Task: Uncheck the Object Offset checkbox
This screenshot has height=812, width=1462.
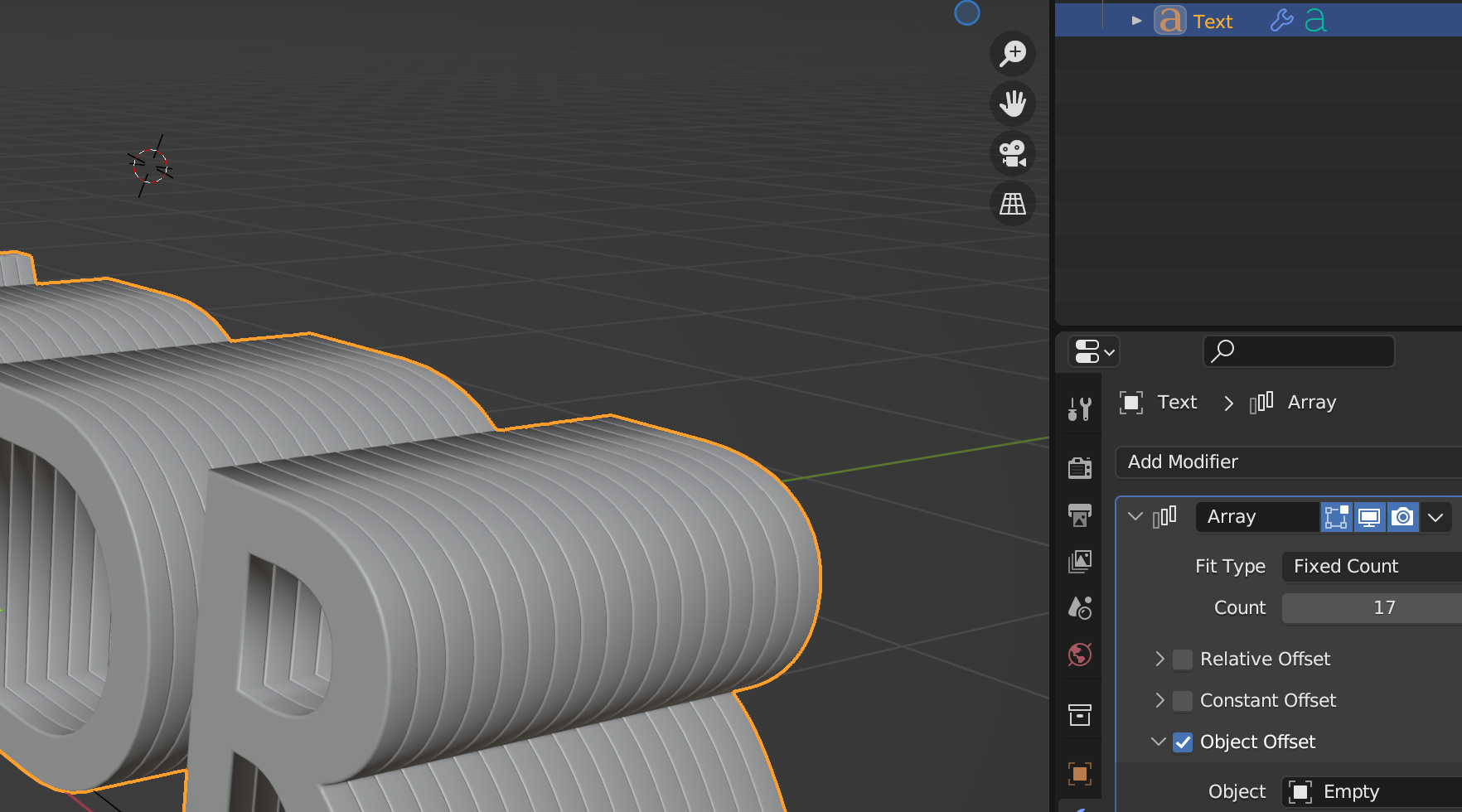Action: pyautogui.click(x=1183, y=742)
